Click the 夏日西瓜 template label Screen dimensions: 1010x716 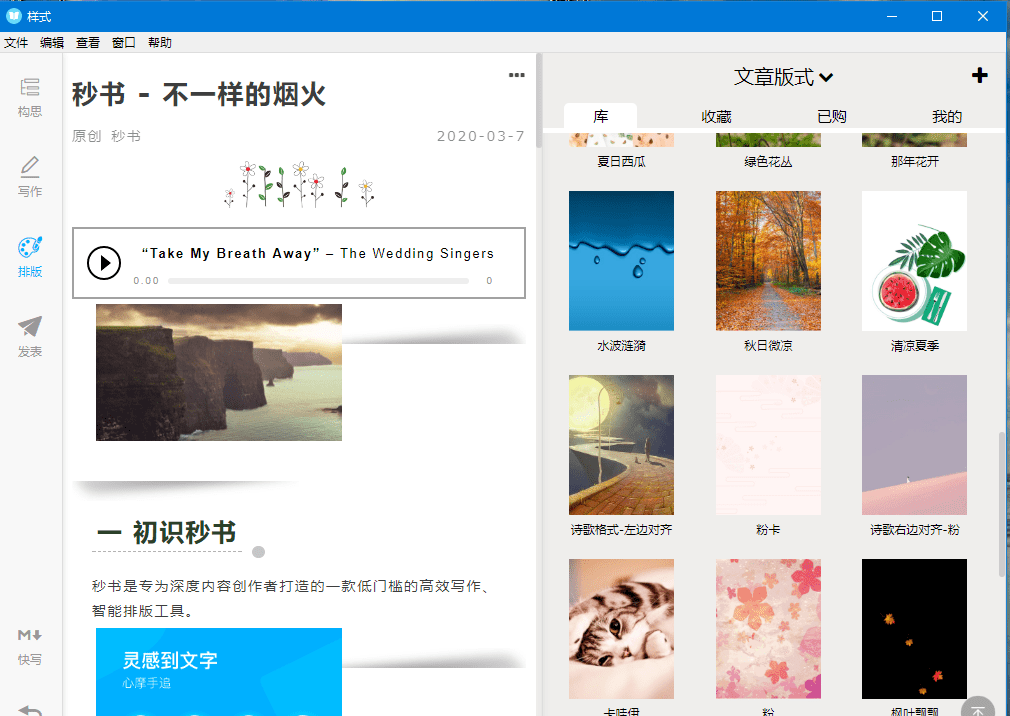(621, 162)
